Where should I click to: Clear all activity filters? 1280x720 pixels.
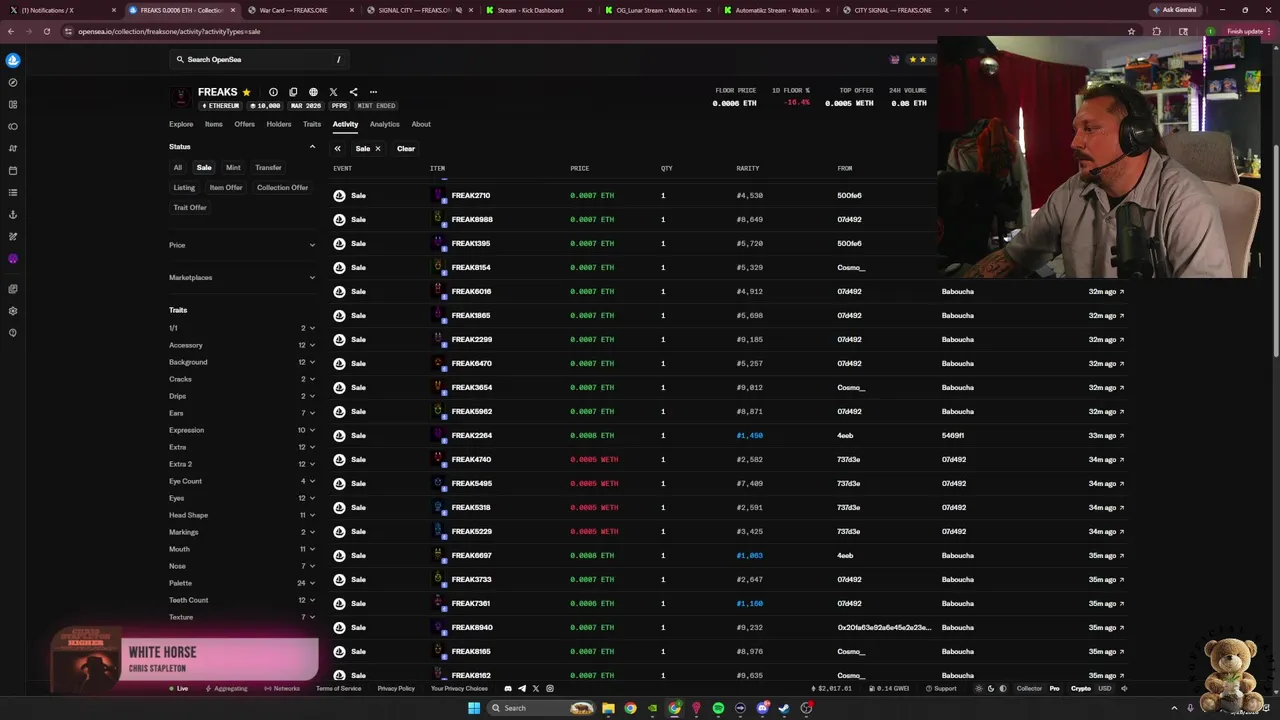click(x=406, y=148)
